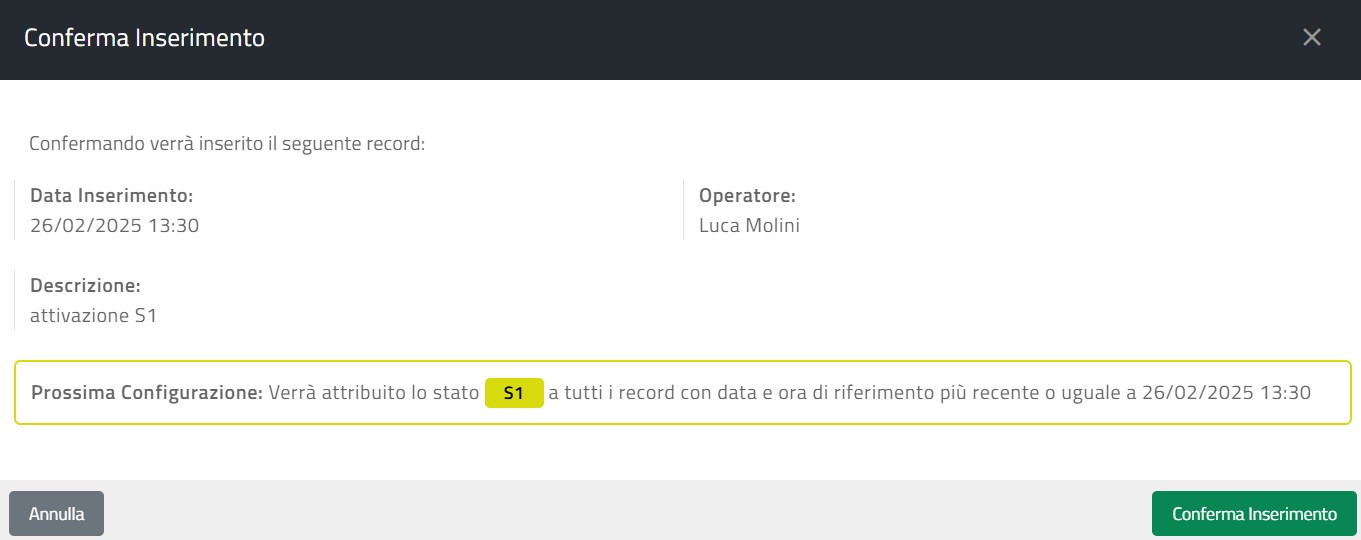Image resolution: width=1361 pixels, height=540 pixels.
Task: Click the yellow S1 status badge
Action: [x=514, y=393]
